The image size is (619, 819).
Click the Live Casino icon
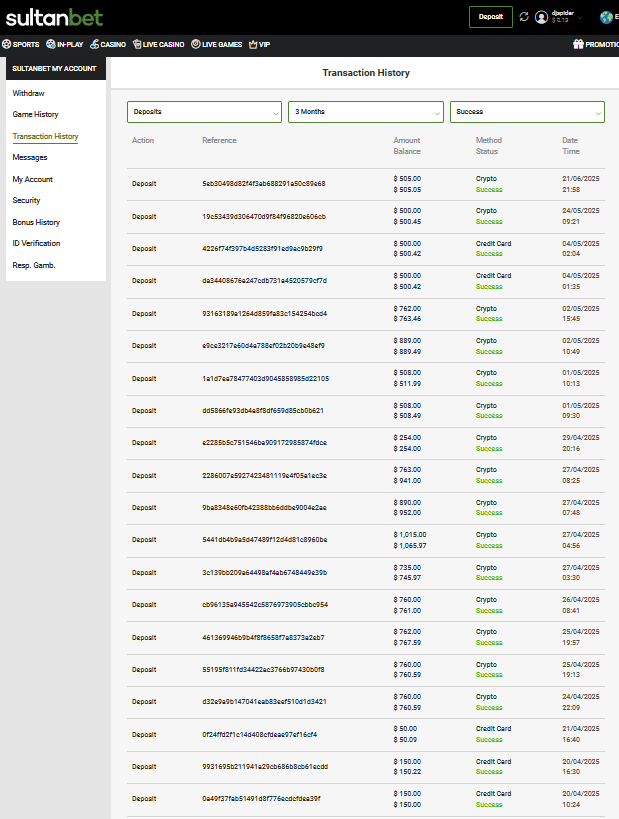[x=137, y=44]
